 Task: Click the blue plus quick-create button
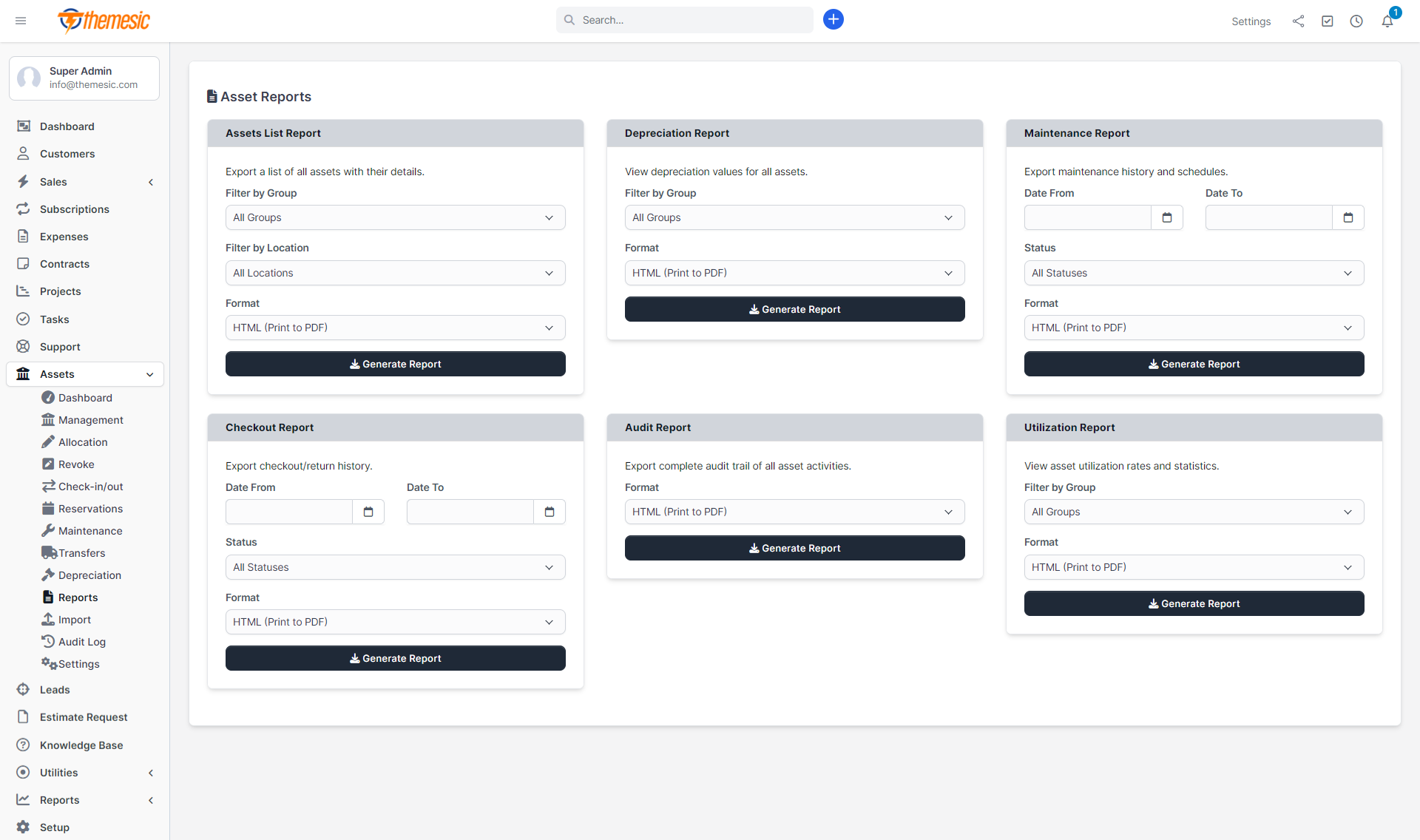(x=833, y=20)
